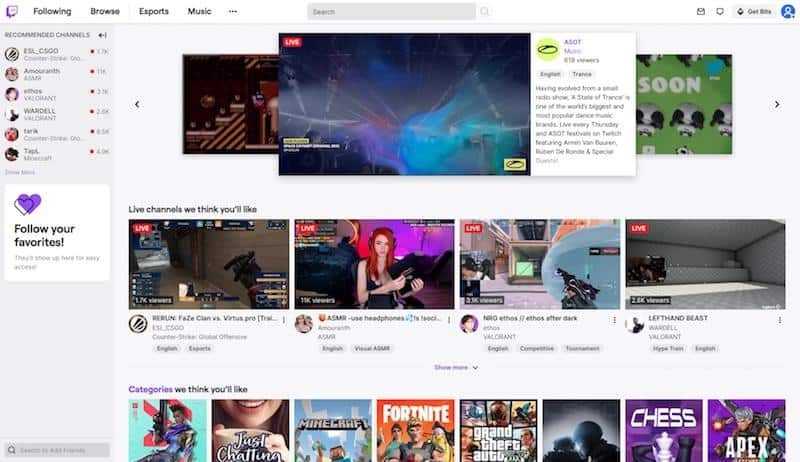
Task: Open the user profile avatar menu
Action: [788, 11]
